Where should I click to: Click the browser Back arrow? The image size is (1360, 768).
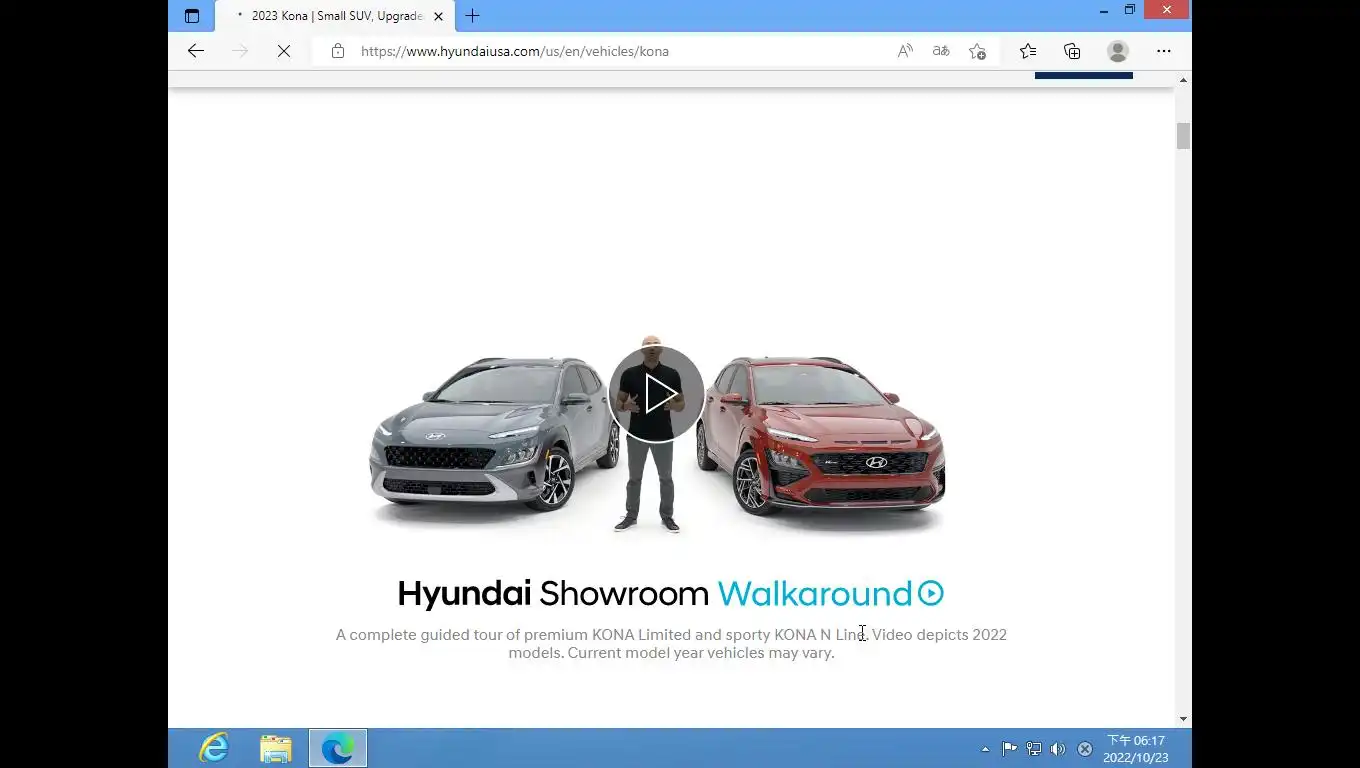(196, 51)
